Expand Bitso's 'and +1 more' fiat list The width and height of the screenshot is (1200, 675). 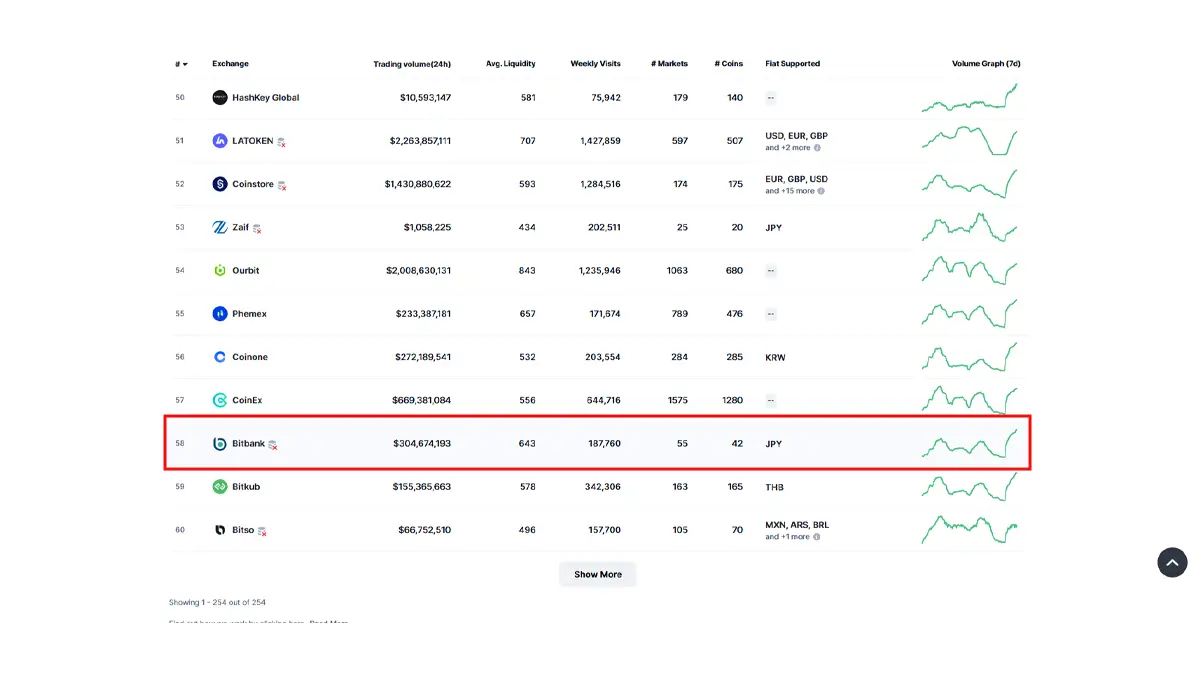[x=788, y=537]
